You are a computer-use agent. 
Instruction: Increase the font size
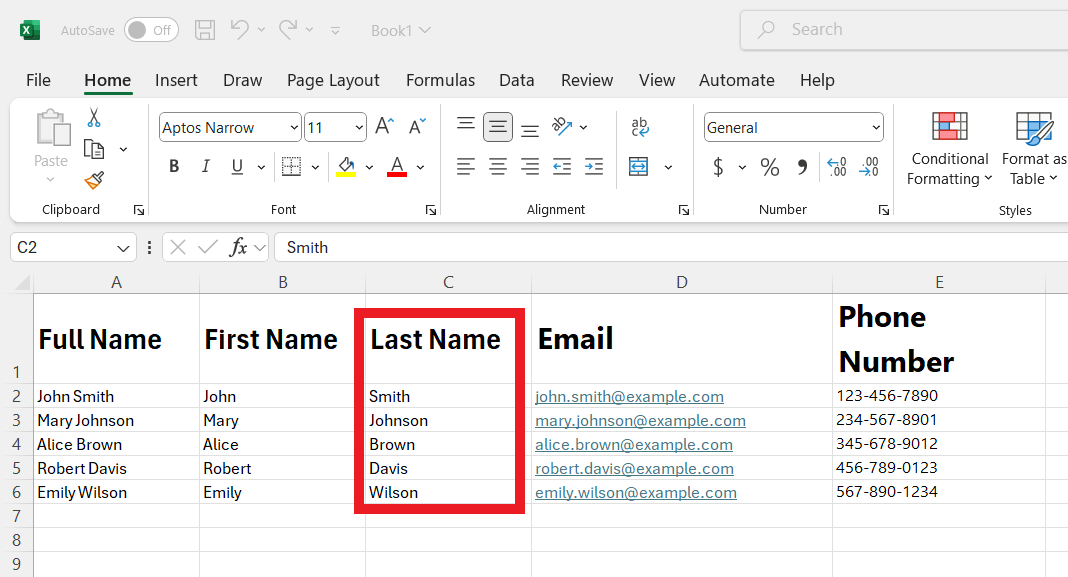[x=384, y=127]
